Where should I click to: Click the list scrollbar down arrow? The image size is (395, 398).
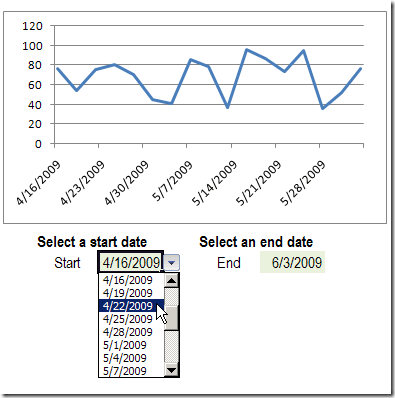172,370
